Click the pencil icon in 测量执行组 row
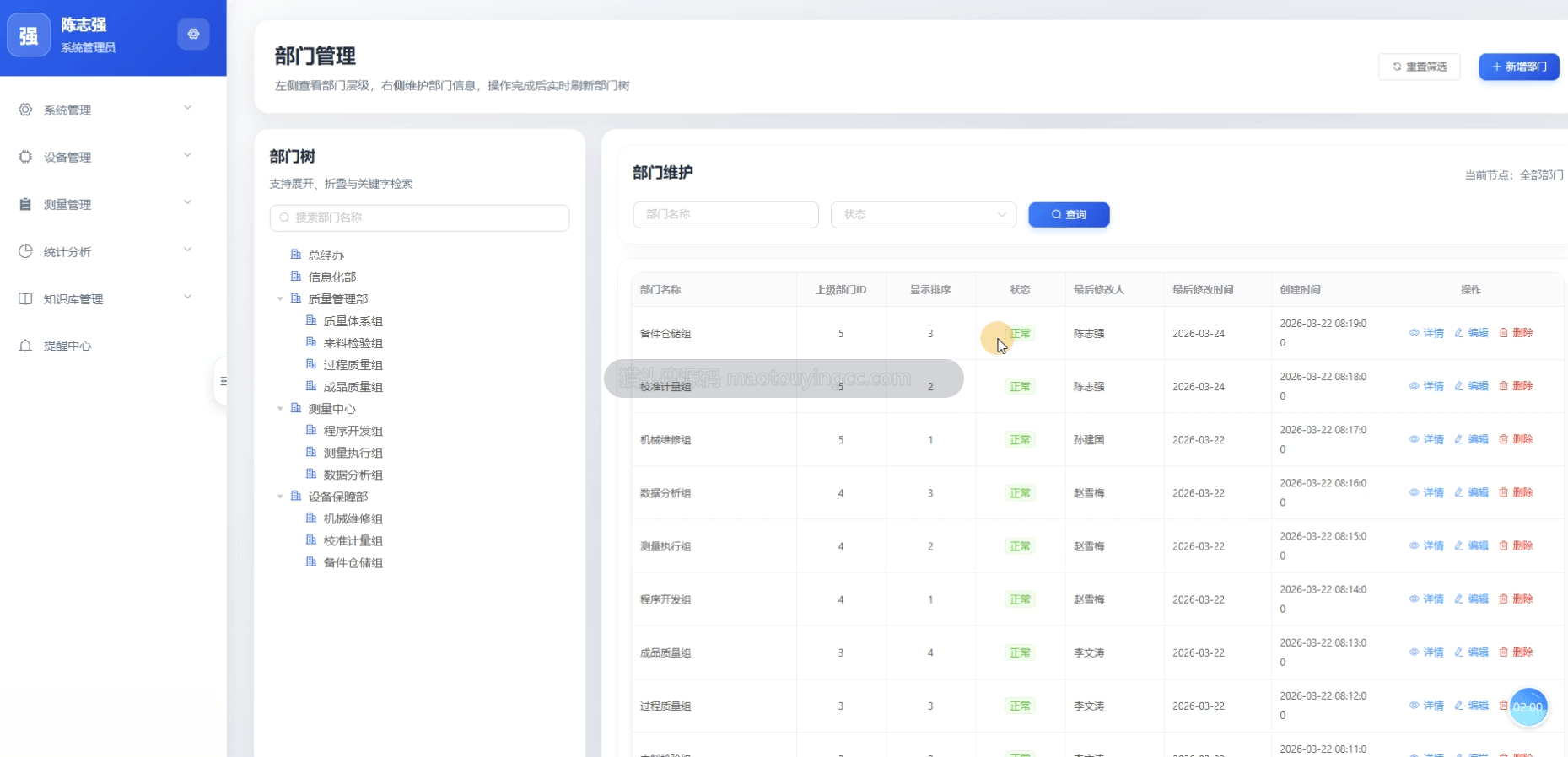The width and height of the screenshot is (1568, 757). click(x=1458, y=545)
